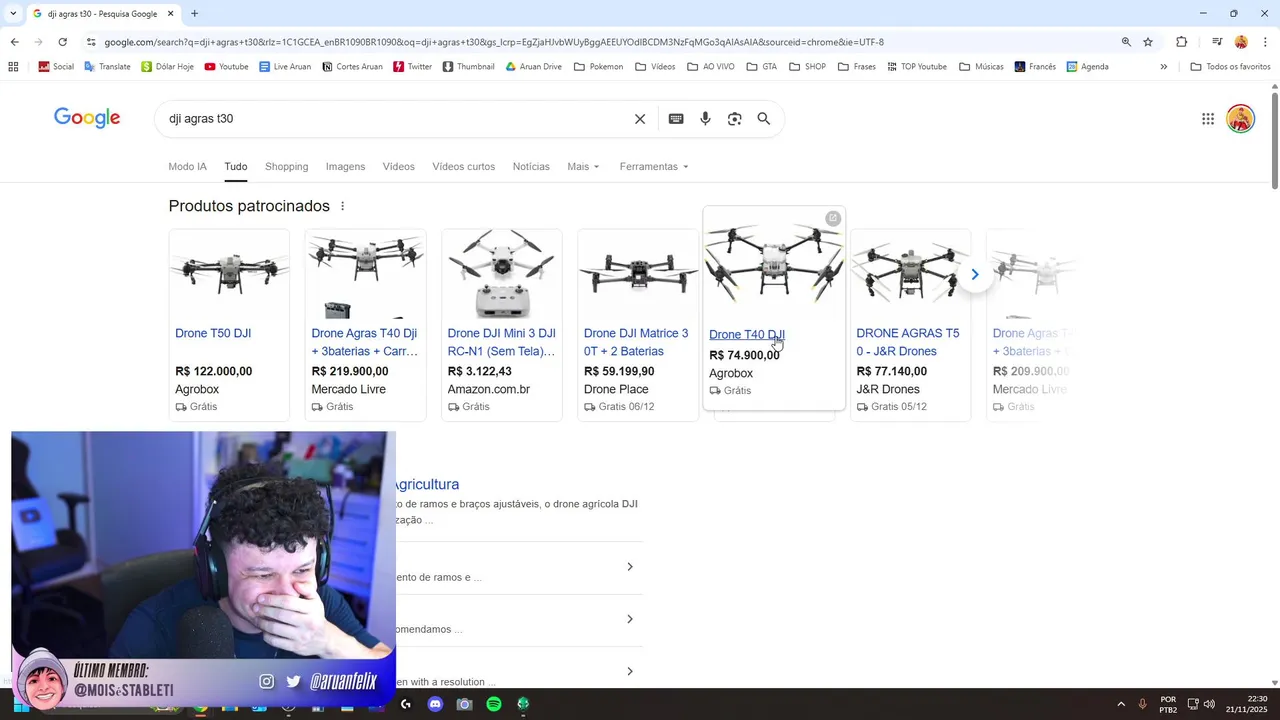
Task: Click the page vertical scrollbar
Action: pyautogui.click(x=1275, y=140)
